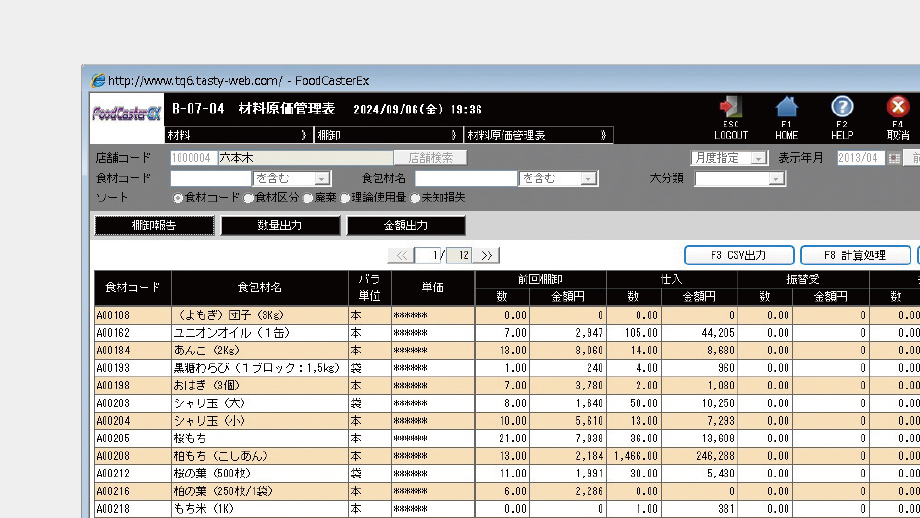Open HELP with the question mark icon
The image size is (920, 518).
[842, 107]
